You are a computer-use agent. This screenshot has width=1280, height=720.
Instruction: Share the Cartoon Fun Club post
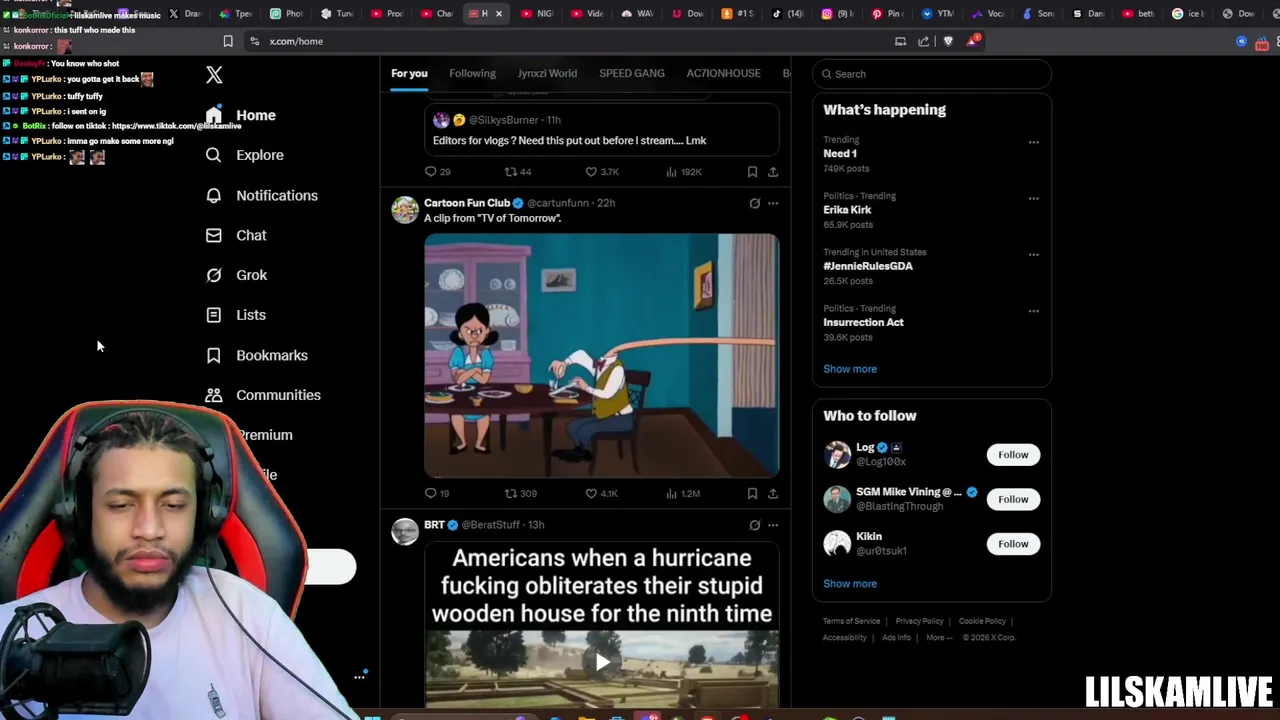click(773, 493)
